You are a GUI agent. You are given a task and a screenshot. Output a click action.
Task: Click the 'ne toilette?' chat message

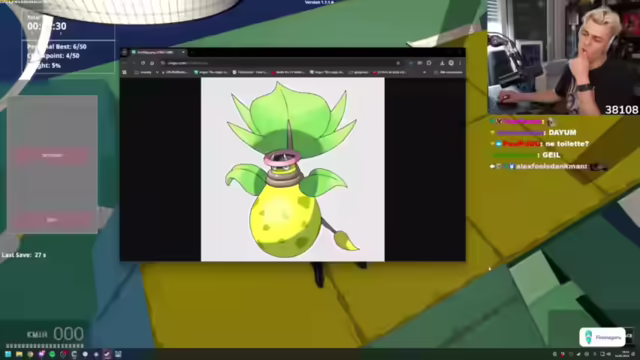567,144
